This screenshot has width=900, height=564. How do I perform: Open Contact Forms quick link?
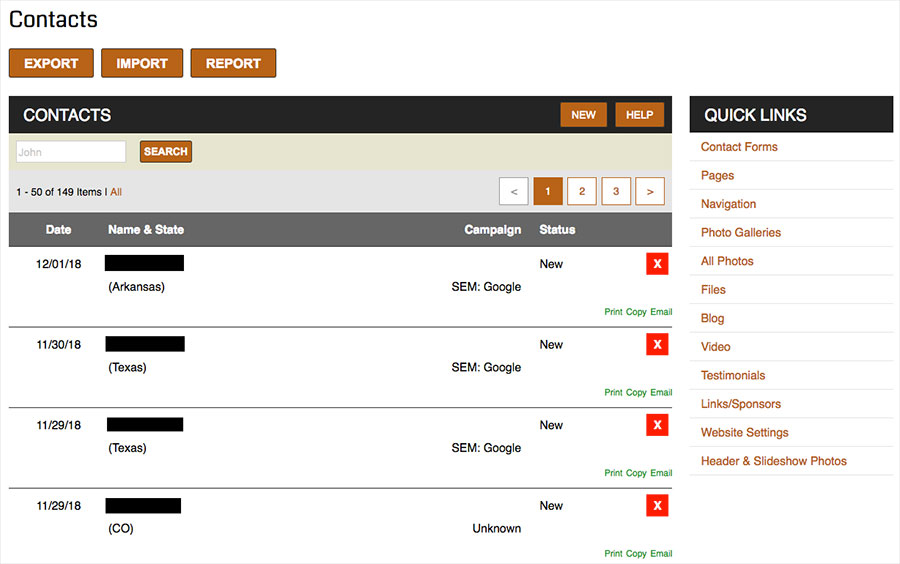point(739,147)
